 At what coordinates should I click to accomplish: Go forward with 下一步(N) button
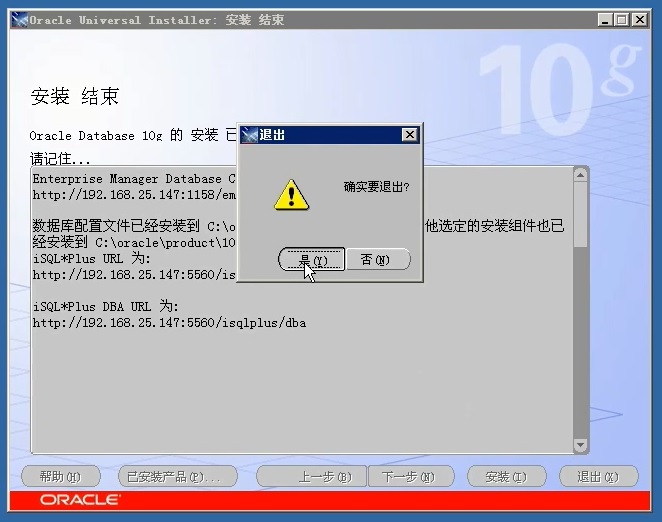tap(411, 477)
